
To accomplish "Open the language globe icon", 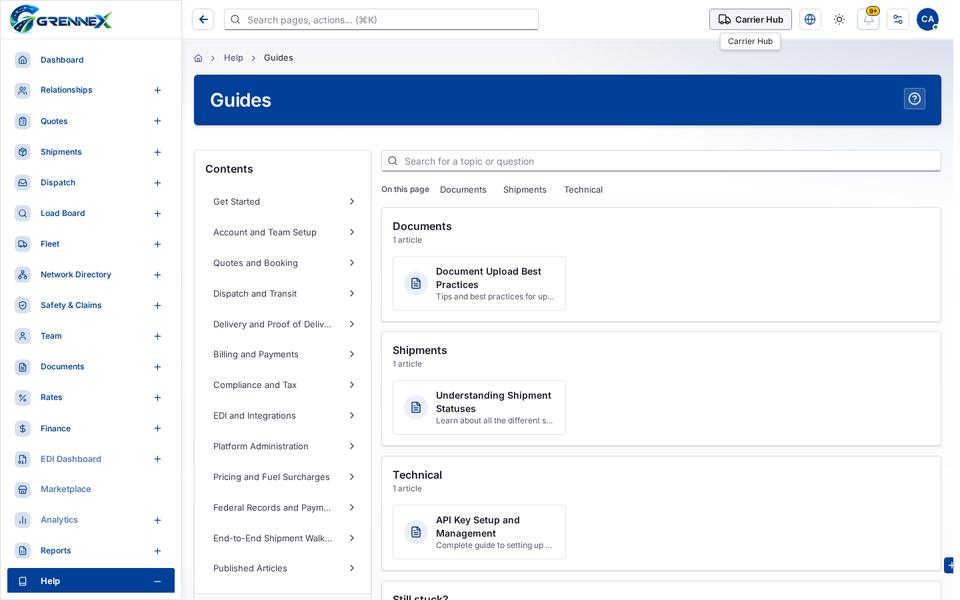I will pos(809,20).
